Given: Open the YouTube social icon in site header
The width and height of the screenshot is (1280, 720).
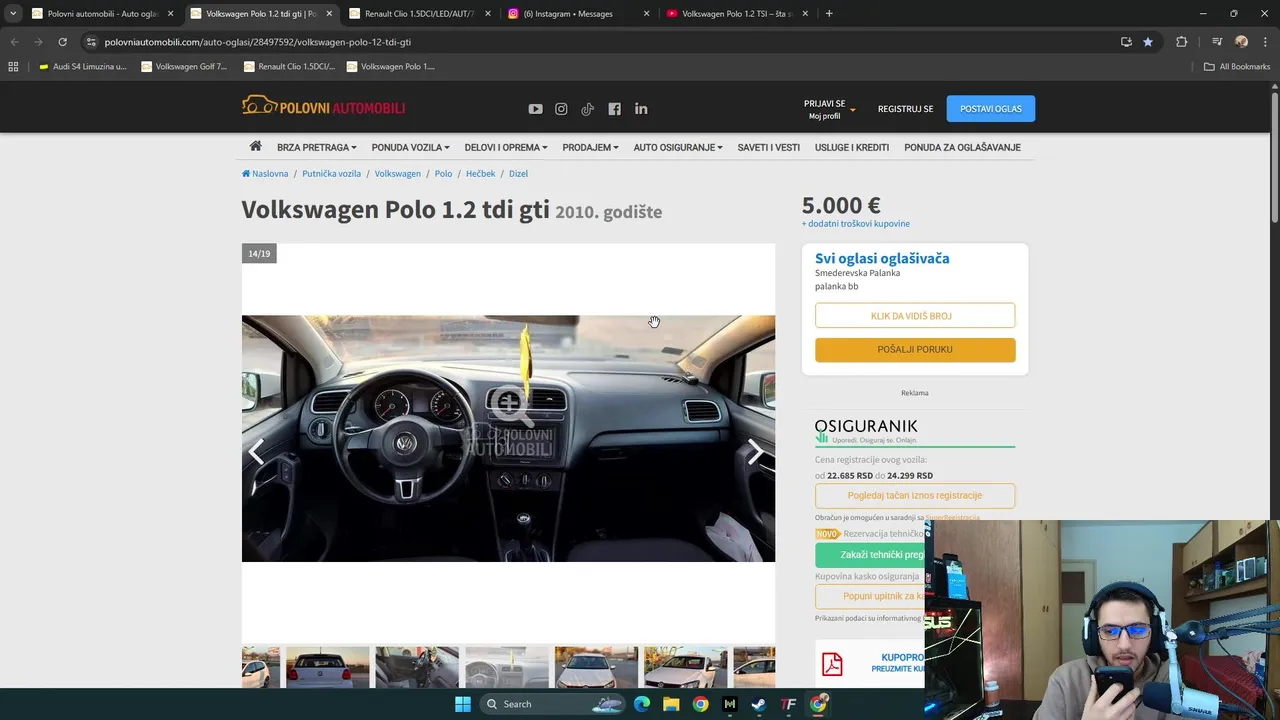Looking at the screenshot, I should click(x=535, y=109).
